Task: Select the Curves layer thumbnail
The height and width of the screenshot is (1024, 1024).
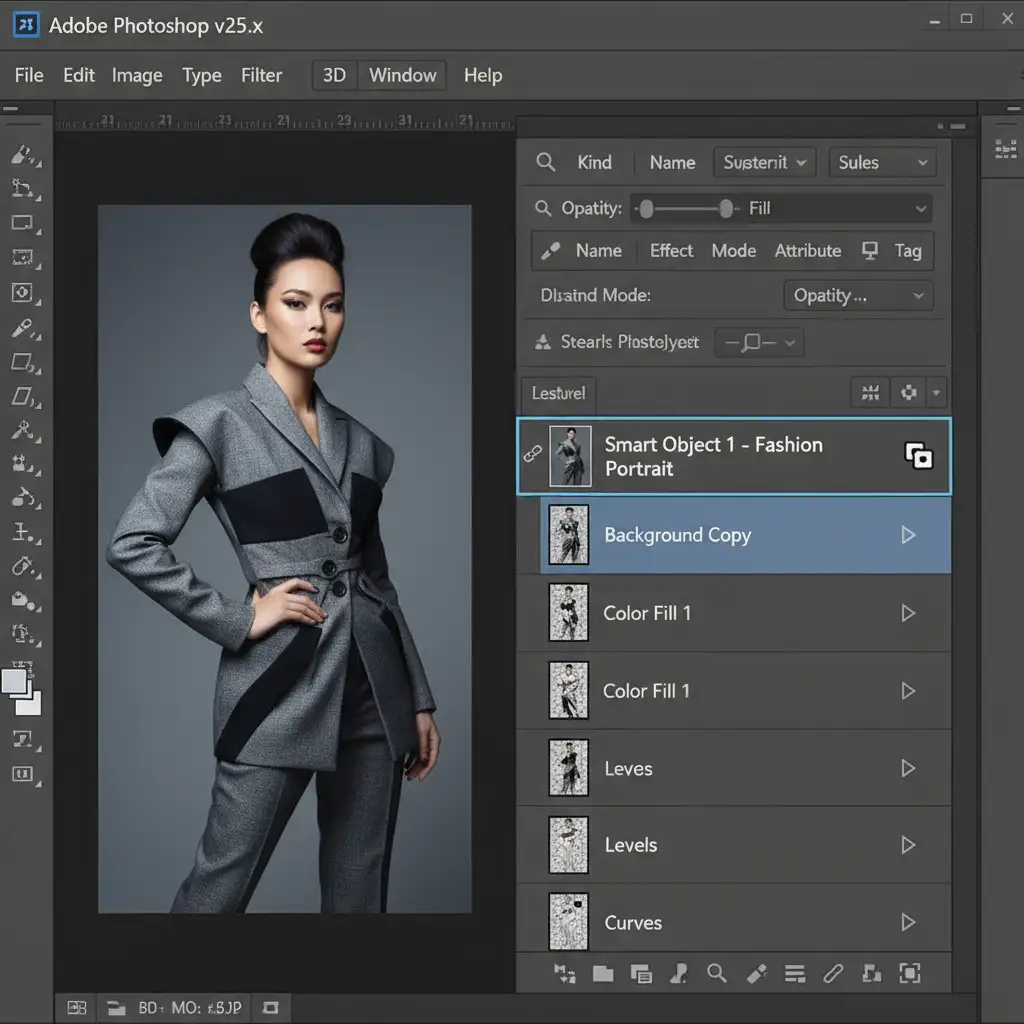Action: pyautogui.click(x=569, y=921)
